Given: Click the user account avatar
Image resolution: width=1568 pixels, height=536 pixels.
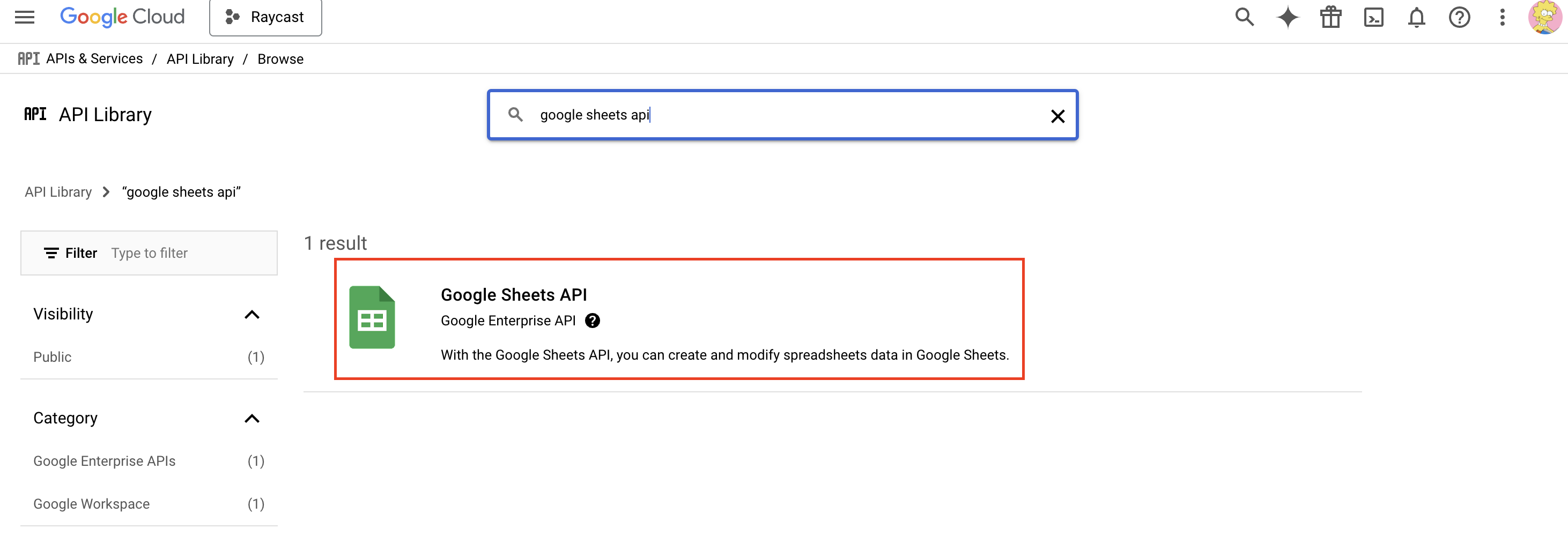Looking at the screenshot, I should (x=1545, y=17).
